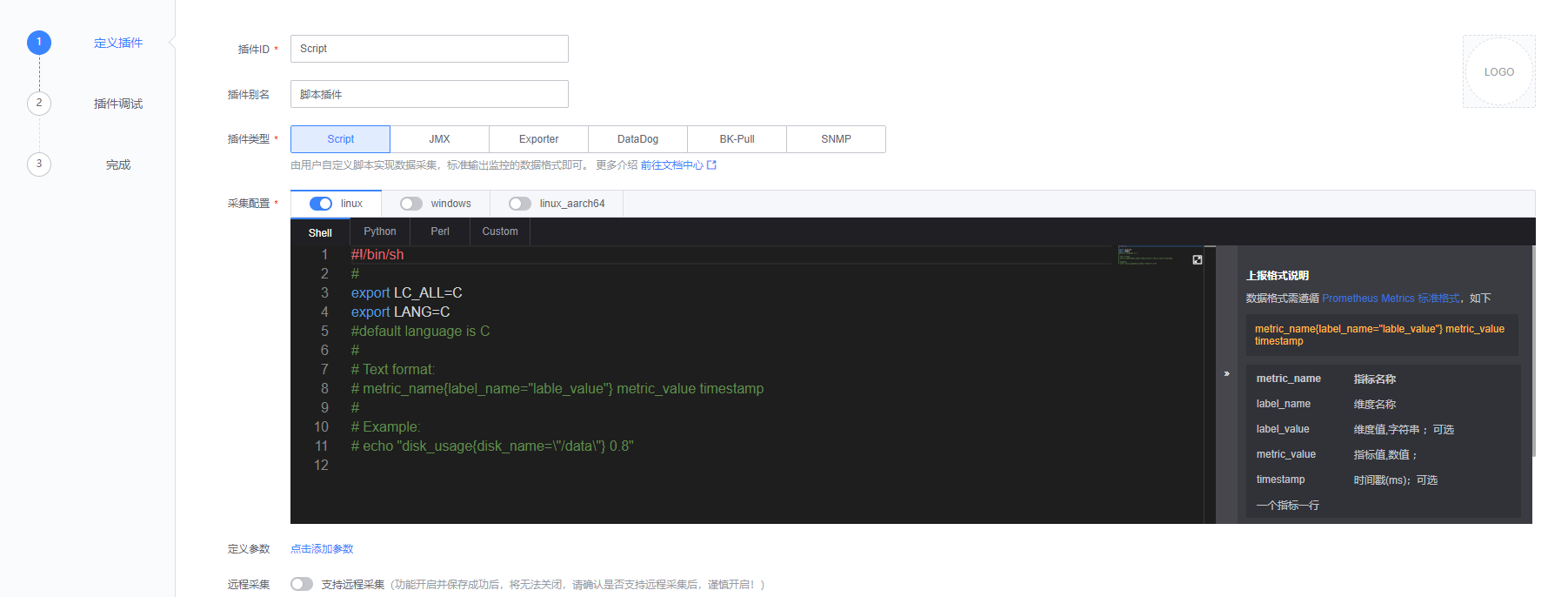This screenshot has height=597, width=1568.
Task: Open the linux_aarch64 configuration tab label
Action: [x=572, y=204]
